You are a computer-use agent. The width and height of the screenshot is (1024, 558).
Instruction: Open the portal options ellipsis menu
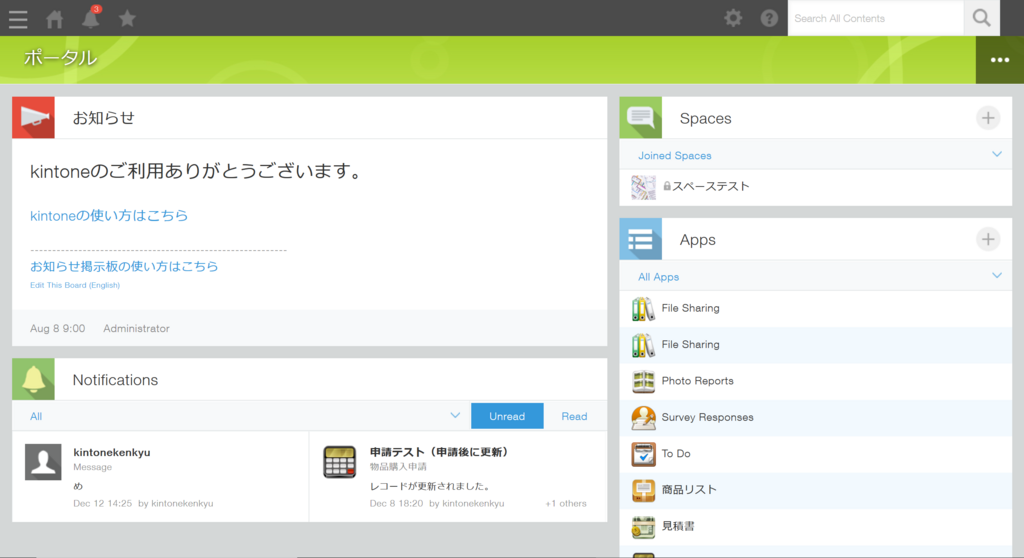(1000, 60)
